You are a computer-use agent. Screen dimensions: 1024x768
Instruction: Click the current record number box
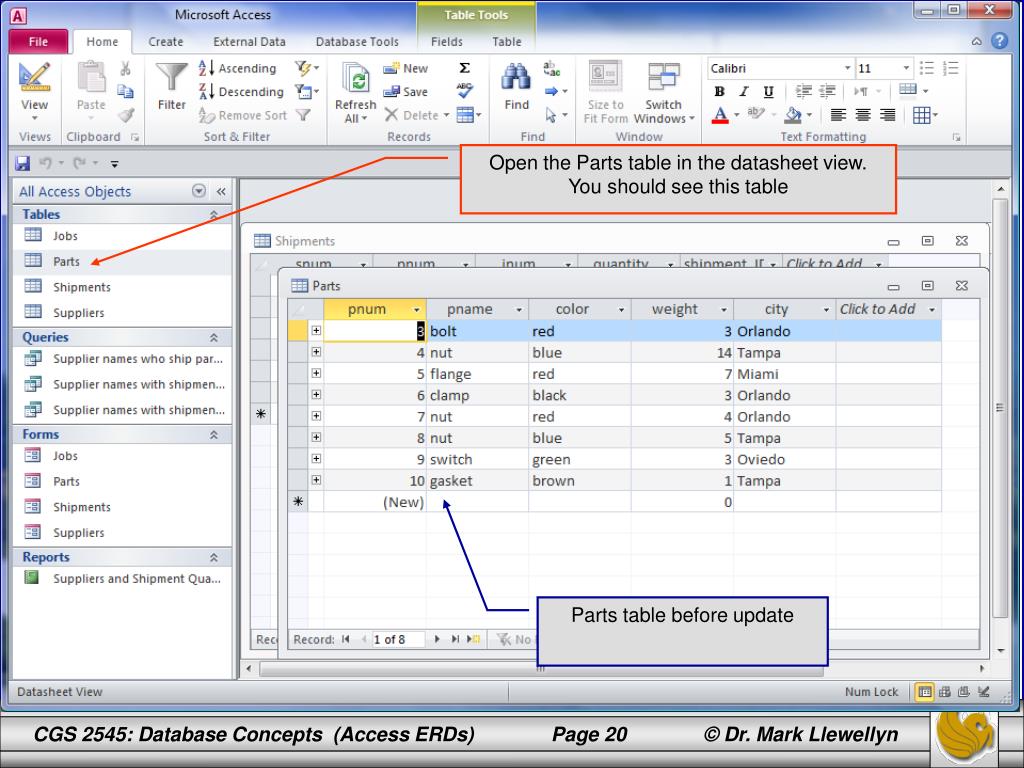click(x=398, y=639)
